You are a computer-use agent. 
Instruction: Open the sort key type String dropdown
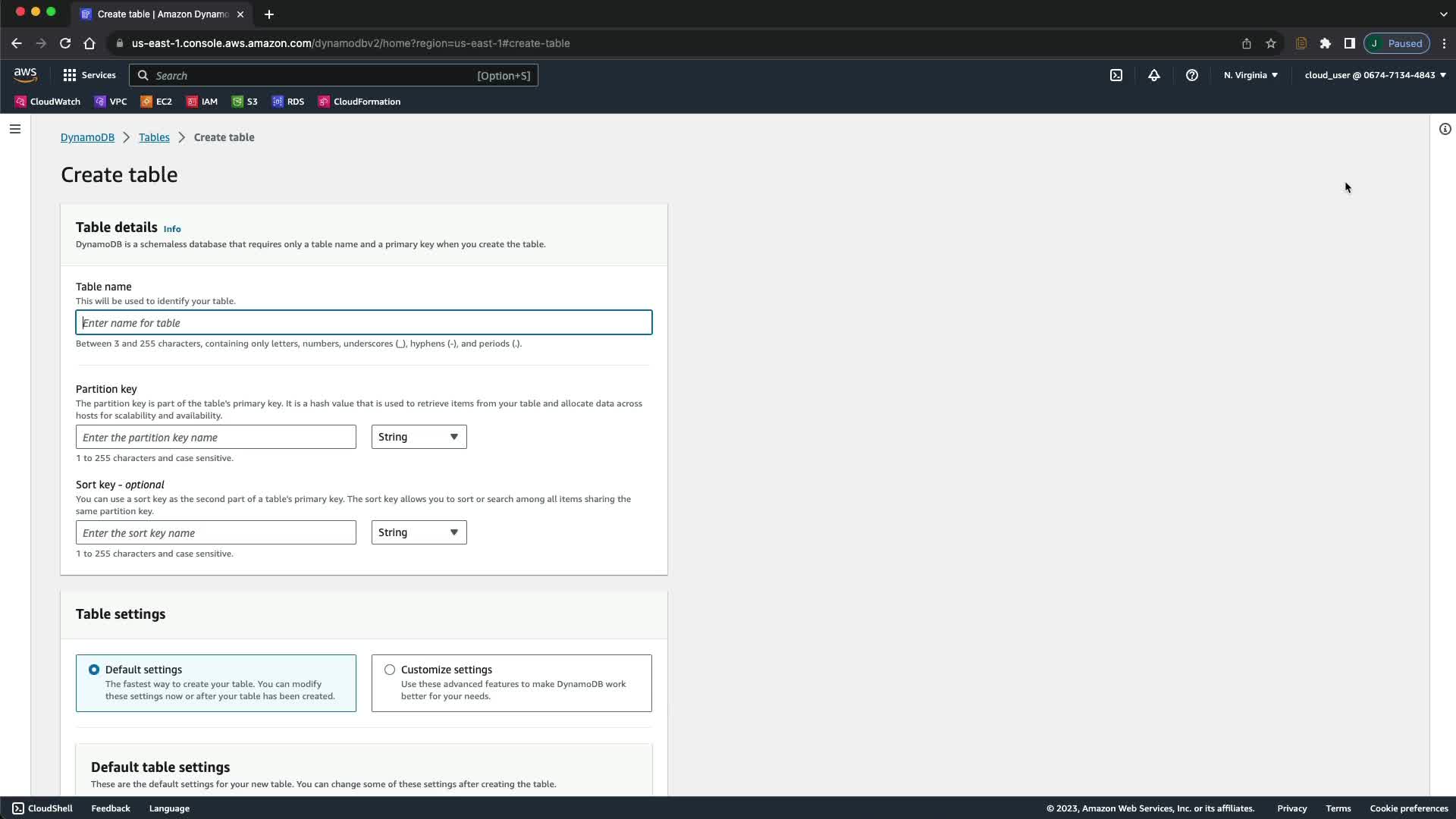pos(419,532)
